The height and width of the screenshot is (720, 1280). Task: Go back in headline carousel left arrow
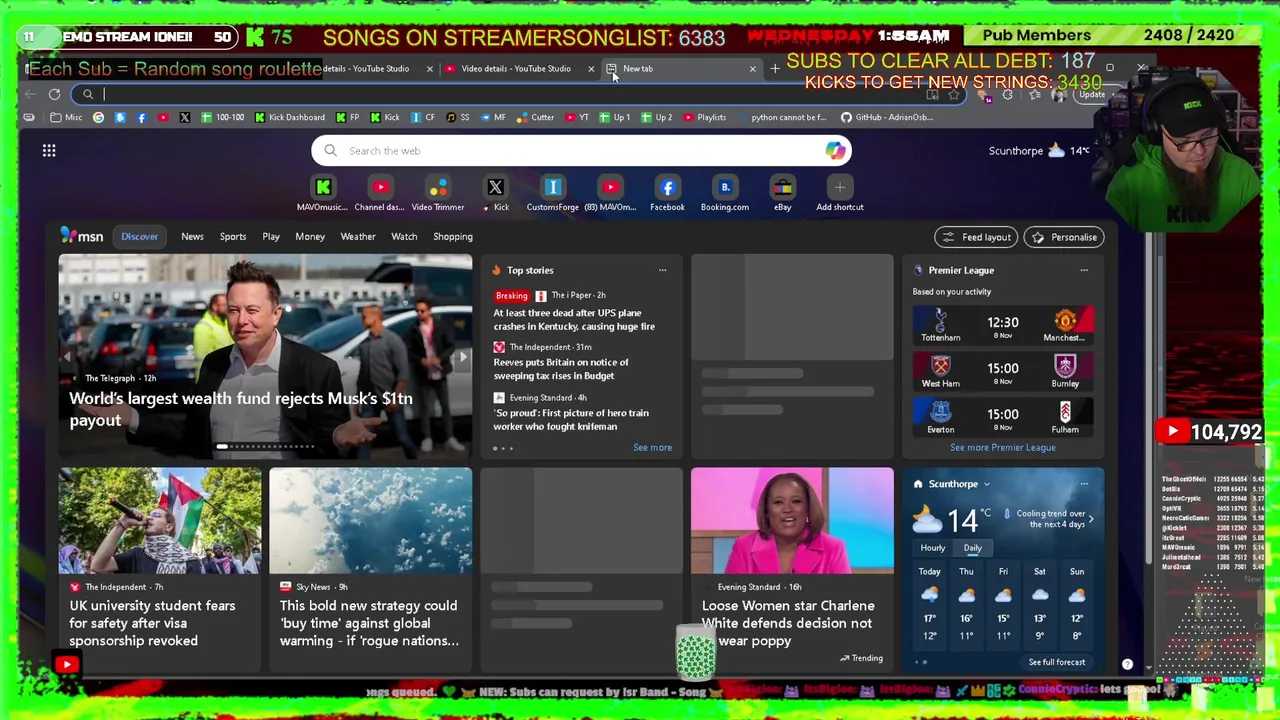pos(68,357)
